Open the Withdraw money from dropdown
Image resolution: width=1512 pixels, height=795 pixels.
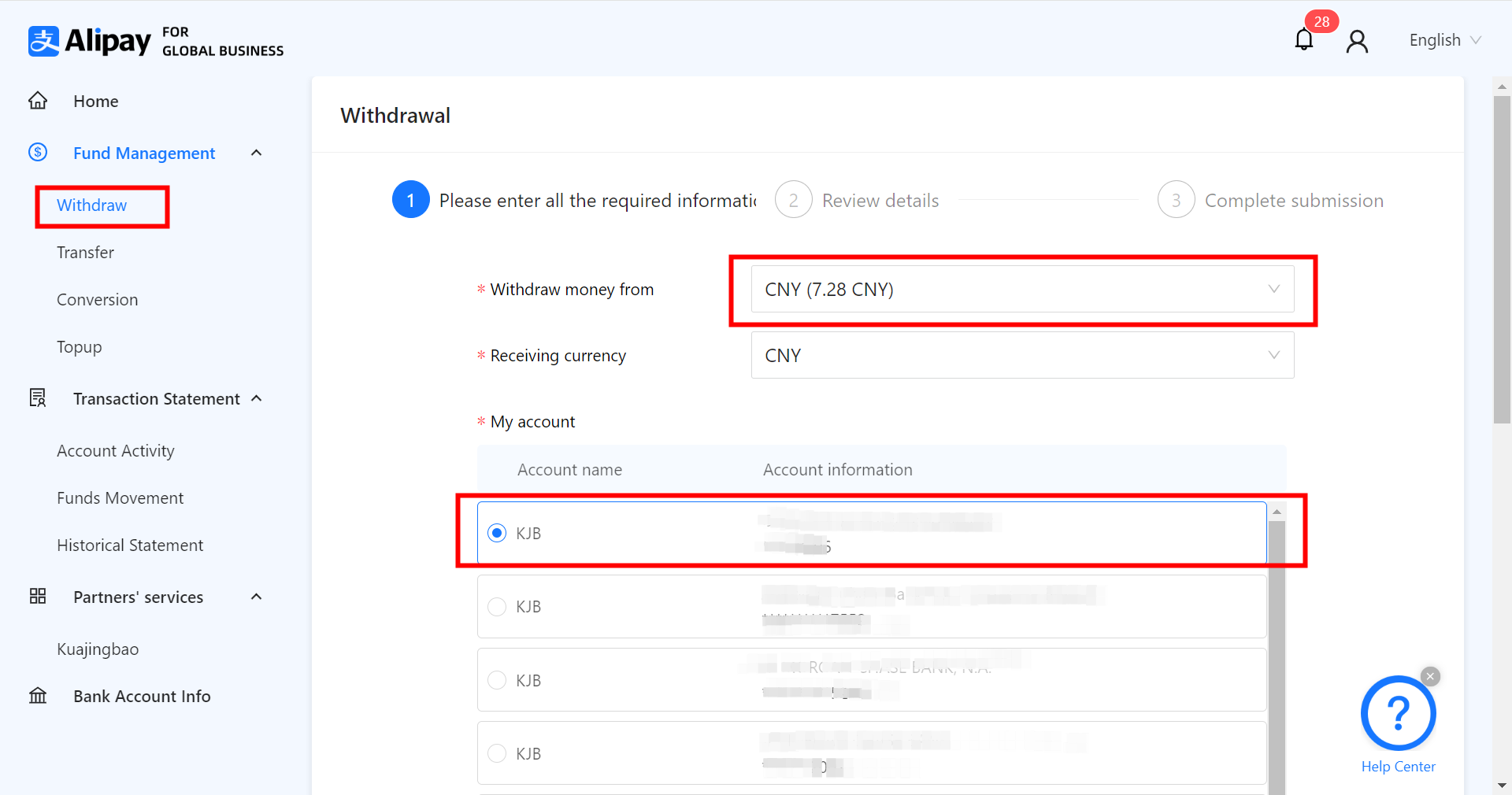(1021, 290)
